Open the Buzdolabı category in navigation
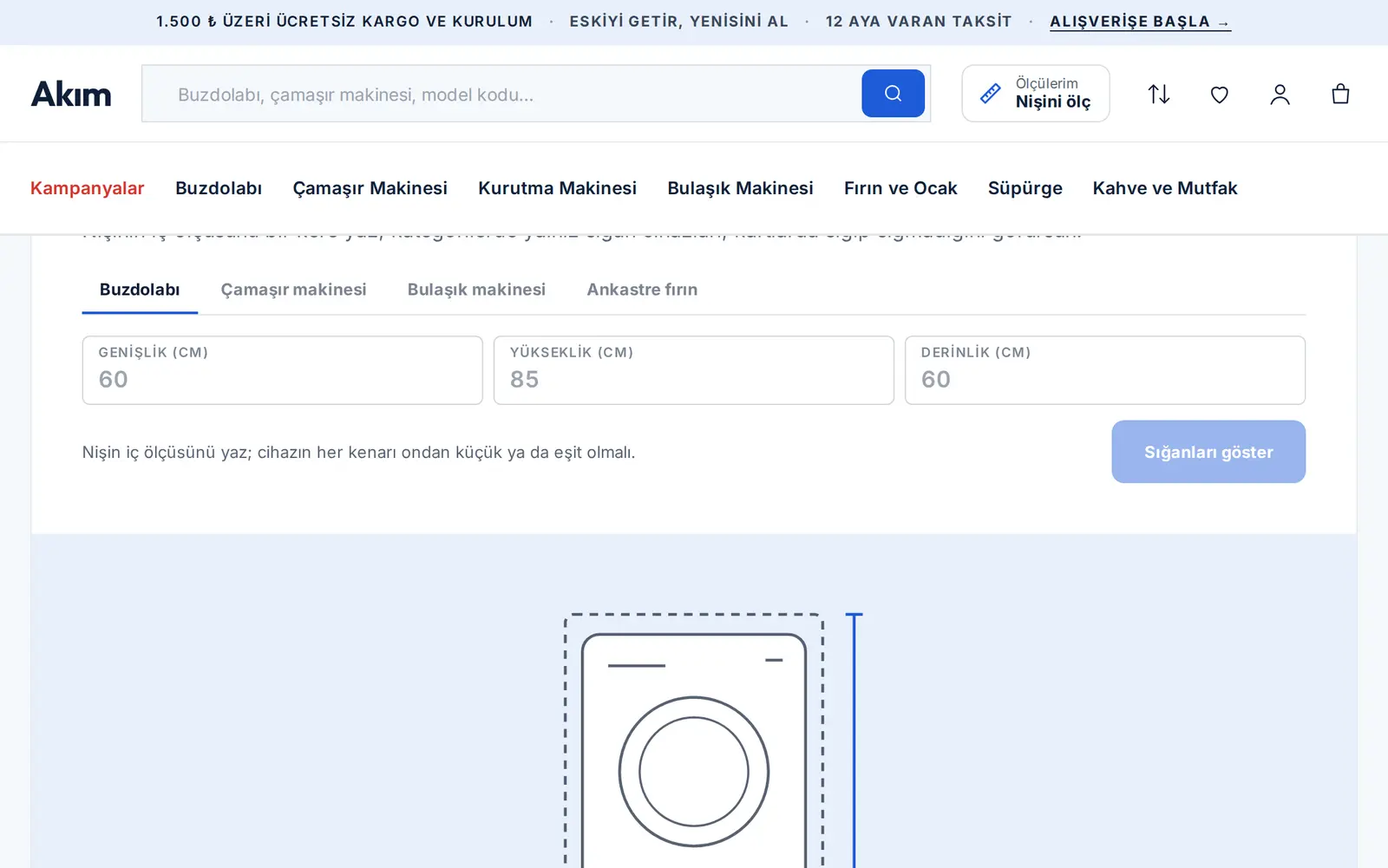1388x868 pixels. 219,188
